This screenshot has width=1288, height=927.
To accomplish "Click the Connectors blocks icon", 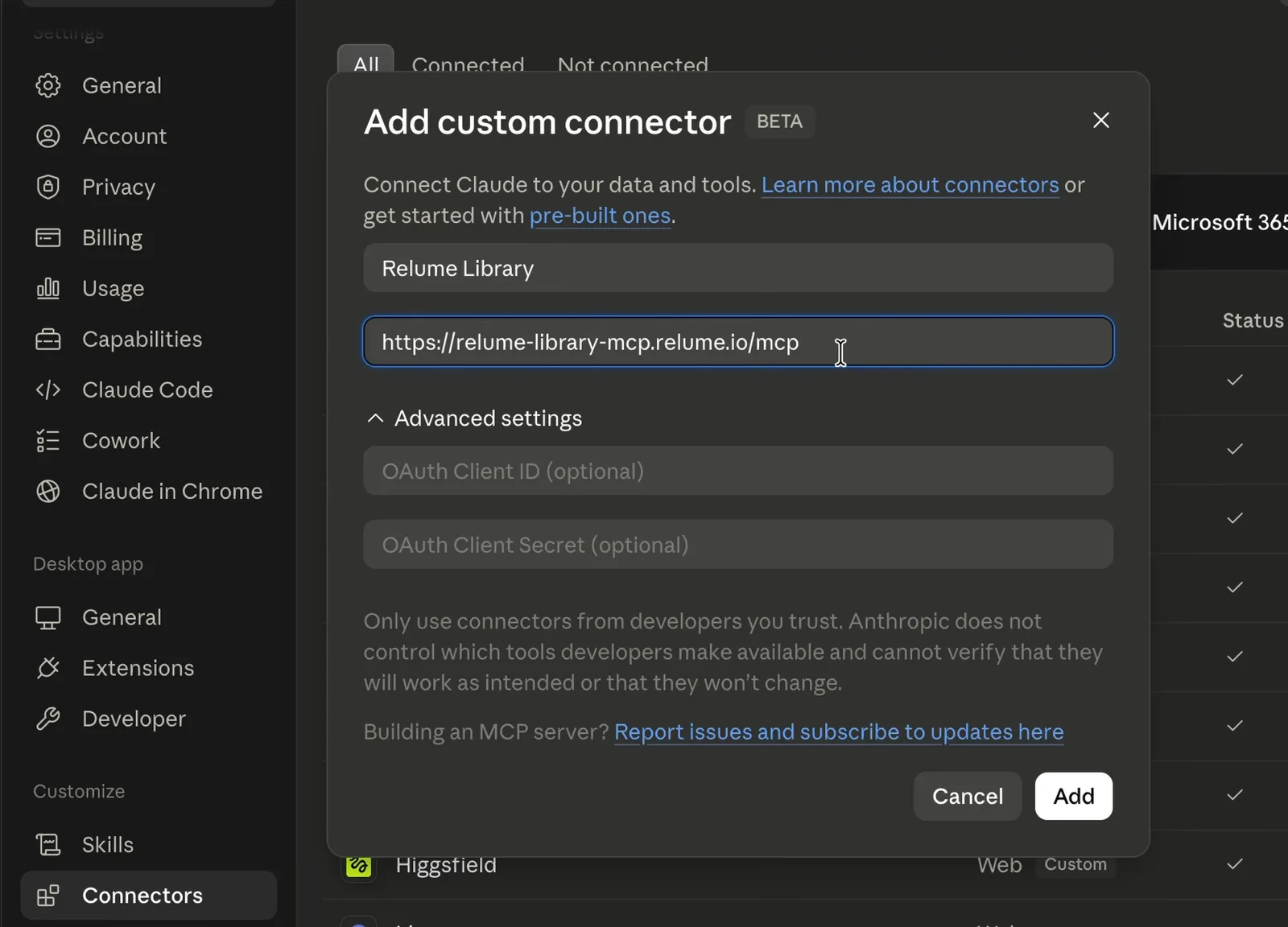I will tap(48, 895).
